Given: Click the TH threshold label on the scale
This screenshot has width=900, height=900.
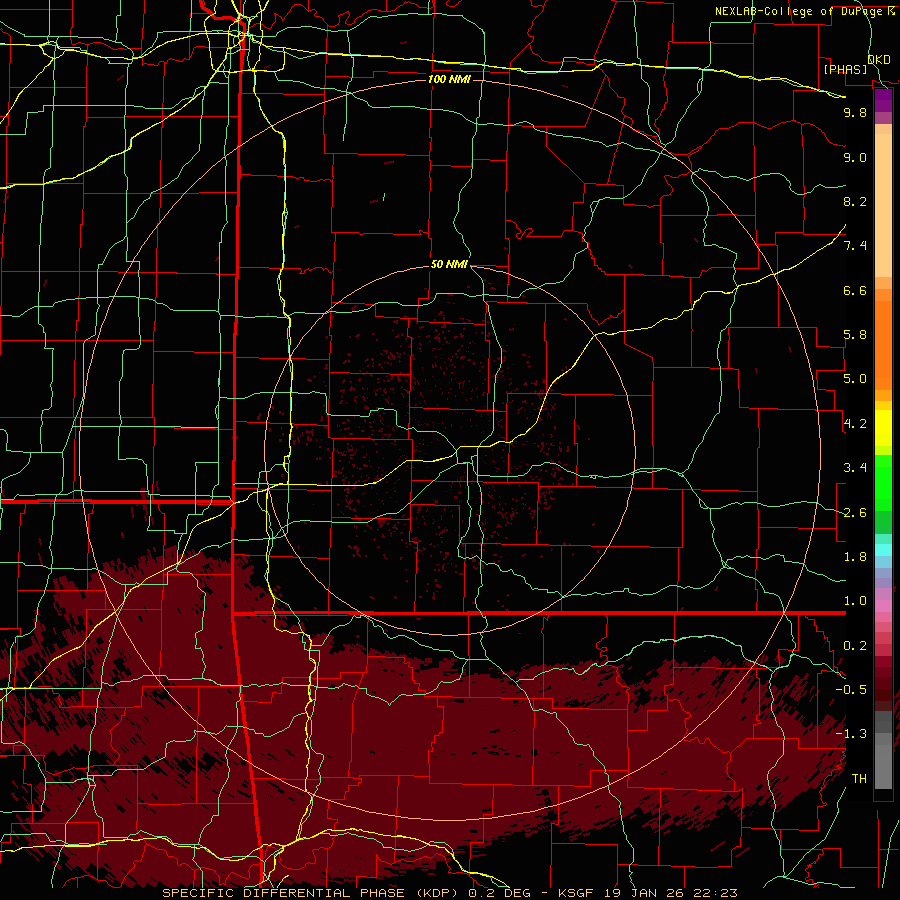Looking at the screenshot, I should pos(859,779).
